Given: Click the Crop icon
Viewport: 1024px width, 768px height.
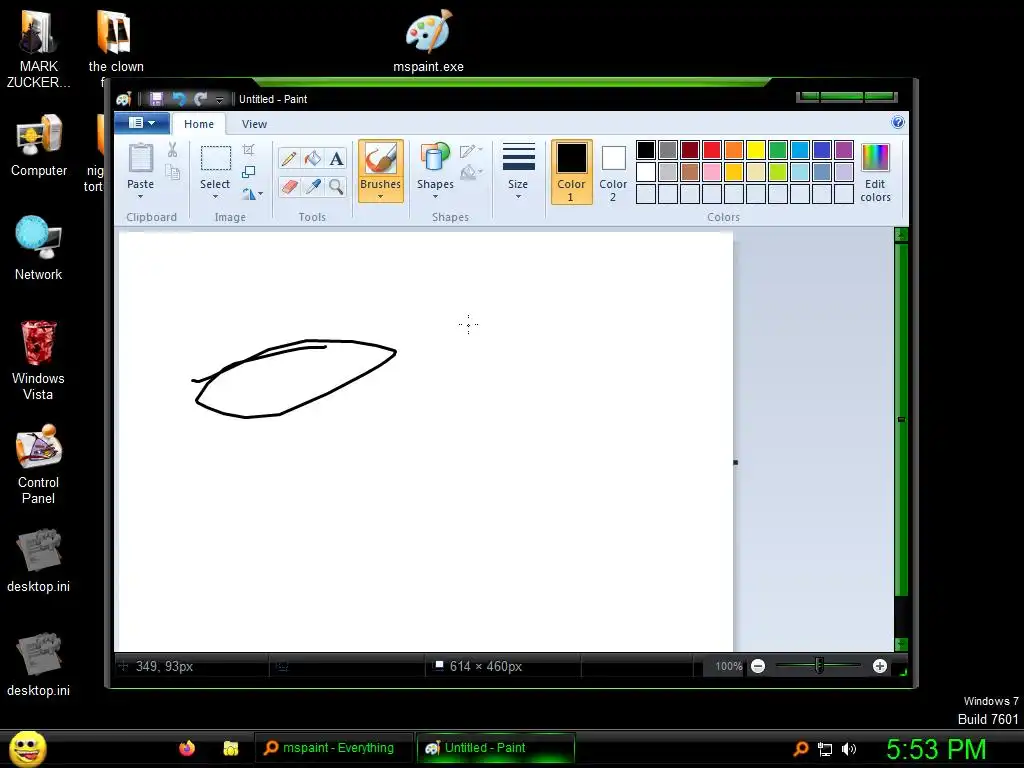Looking at the screenshot, I should 248,150.
